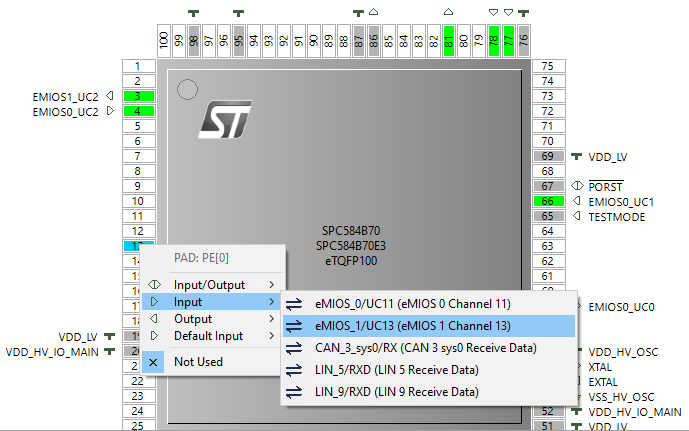Select pin 75 on right side
This screenshot has height=431, width=689.
tap(548, 66)
